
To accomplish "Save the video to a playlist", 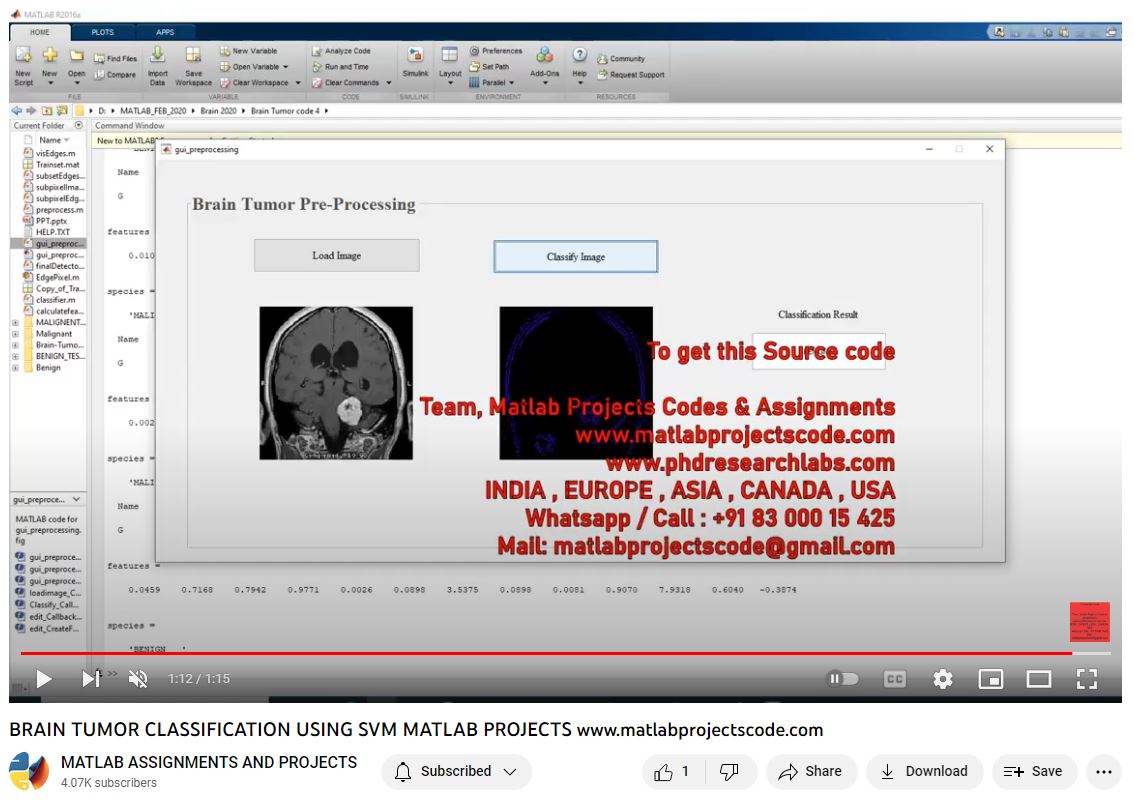I will (1033, 771).
